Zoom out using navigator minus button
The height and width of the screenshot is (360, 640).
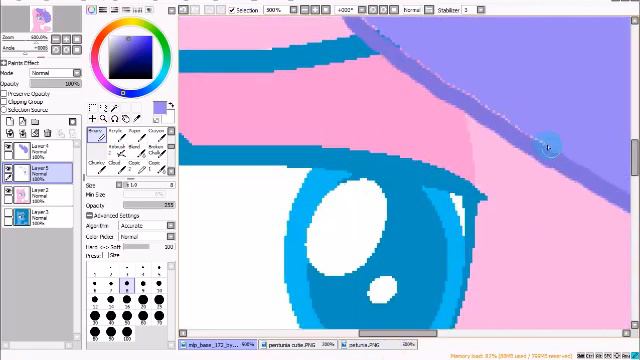click(56, 39)
